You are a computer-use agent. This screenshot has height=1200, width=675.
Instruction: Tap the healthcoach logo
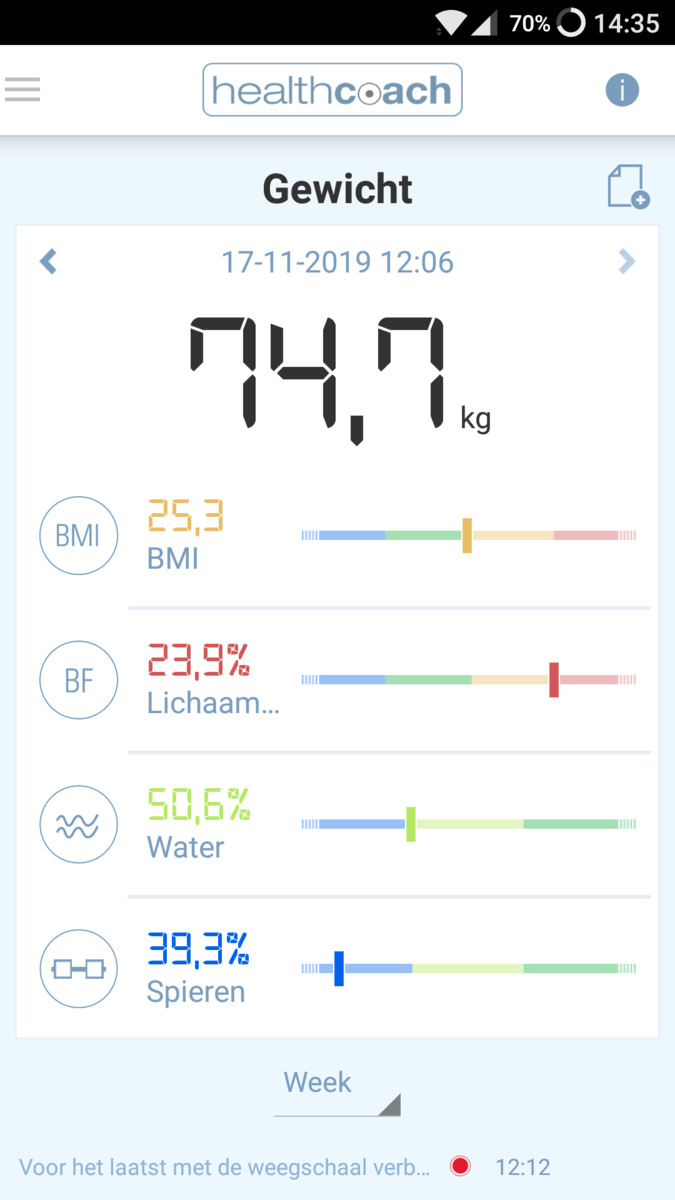[x=332, y=89]
